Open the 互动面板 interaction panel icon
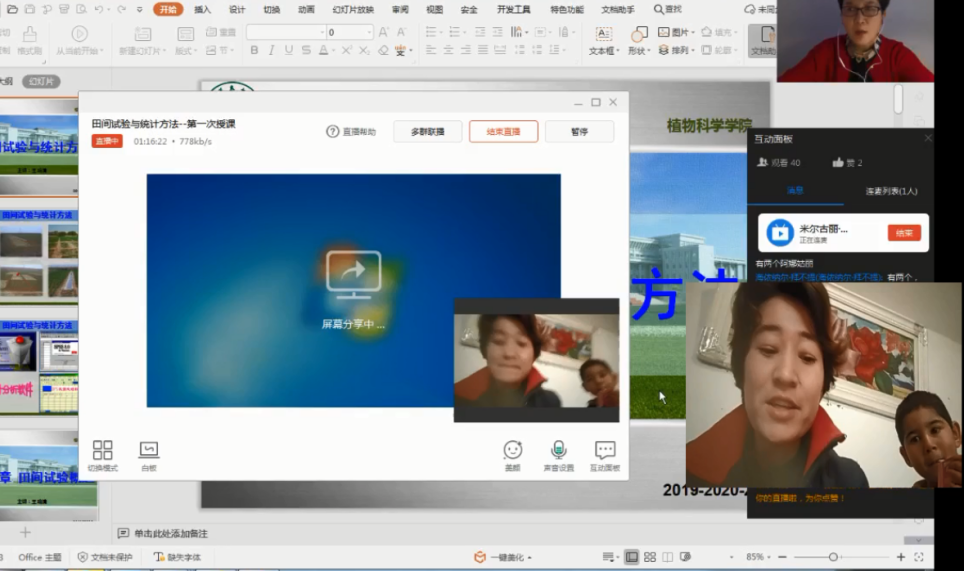The height and width of the screenshot is (571, 964). point(604,451)
